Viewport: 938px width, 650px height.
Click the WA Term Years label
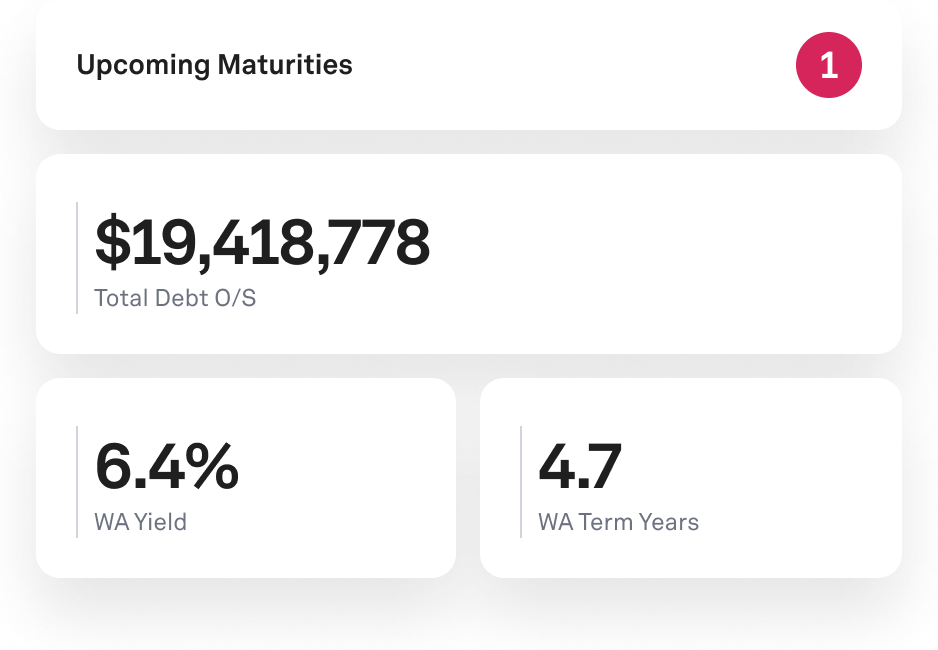pos(618,521)
